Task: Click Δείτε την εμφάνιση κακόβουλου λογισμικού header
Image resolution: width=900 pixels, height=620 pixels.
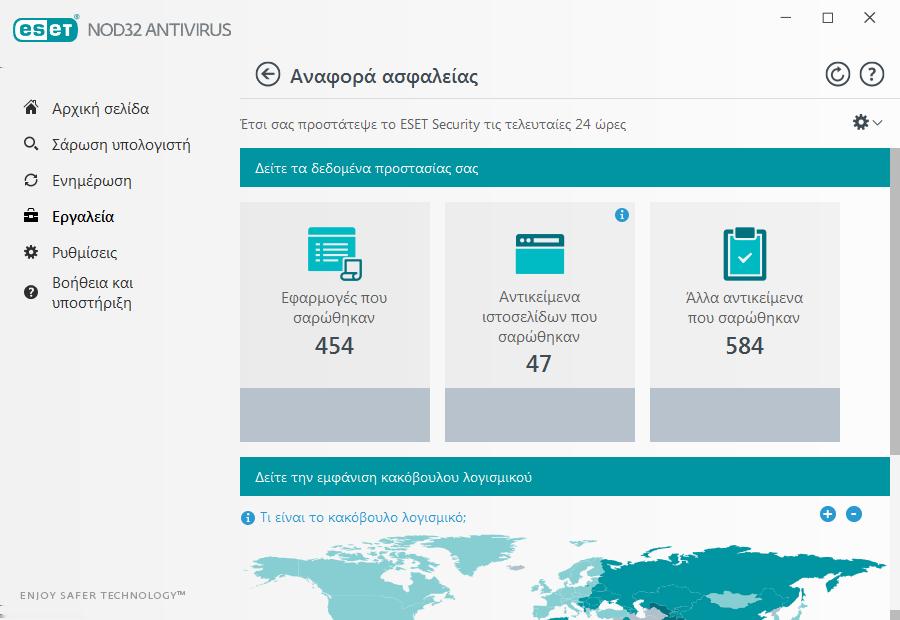Action: pyautogui.click(x=565, y=476)
